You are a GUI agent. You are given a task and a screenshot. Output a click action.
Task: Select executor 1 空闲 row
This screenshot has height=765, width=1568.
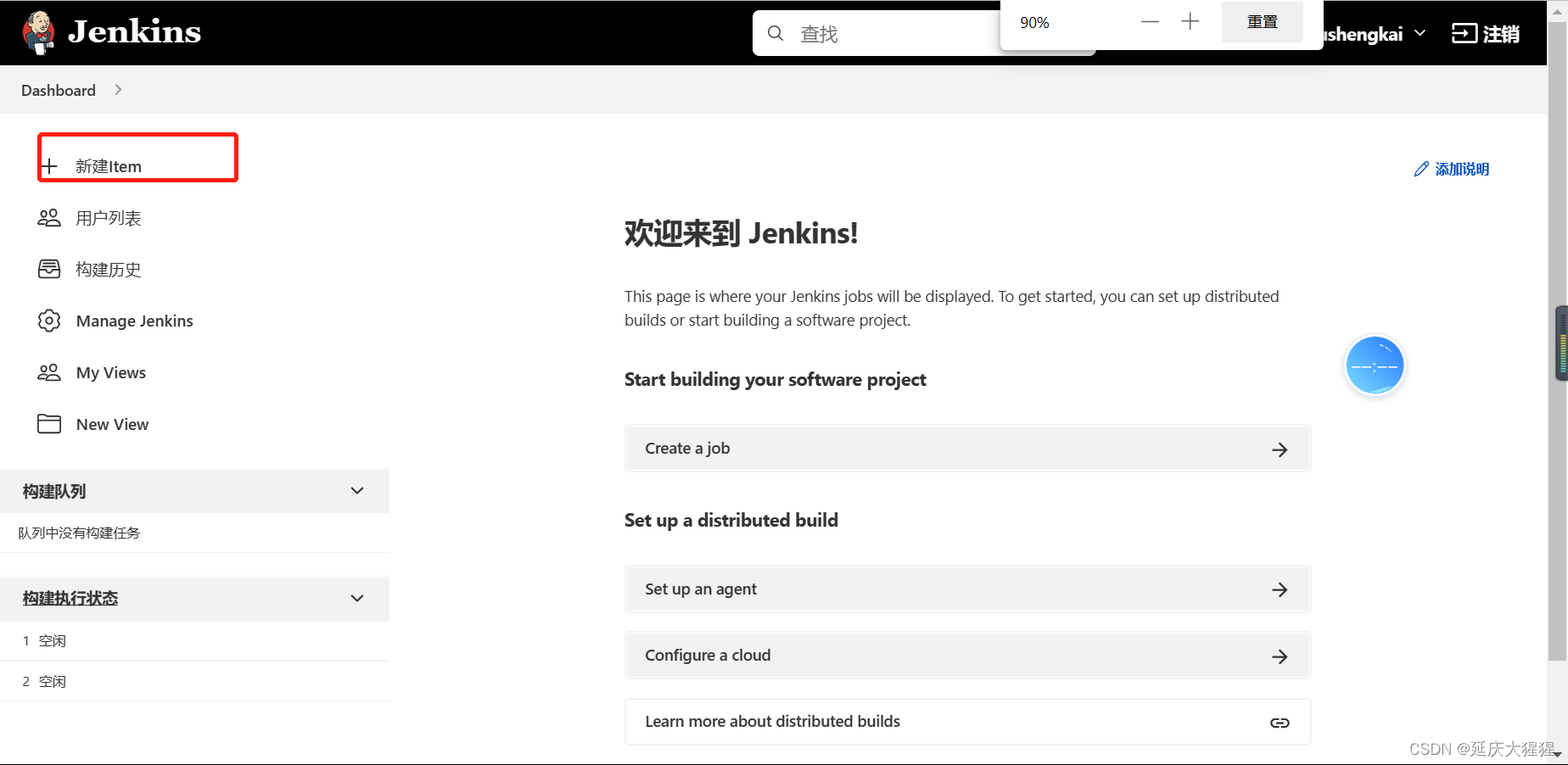coord(195,640)
